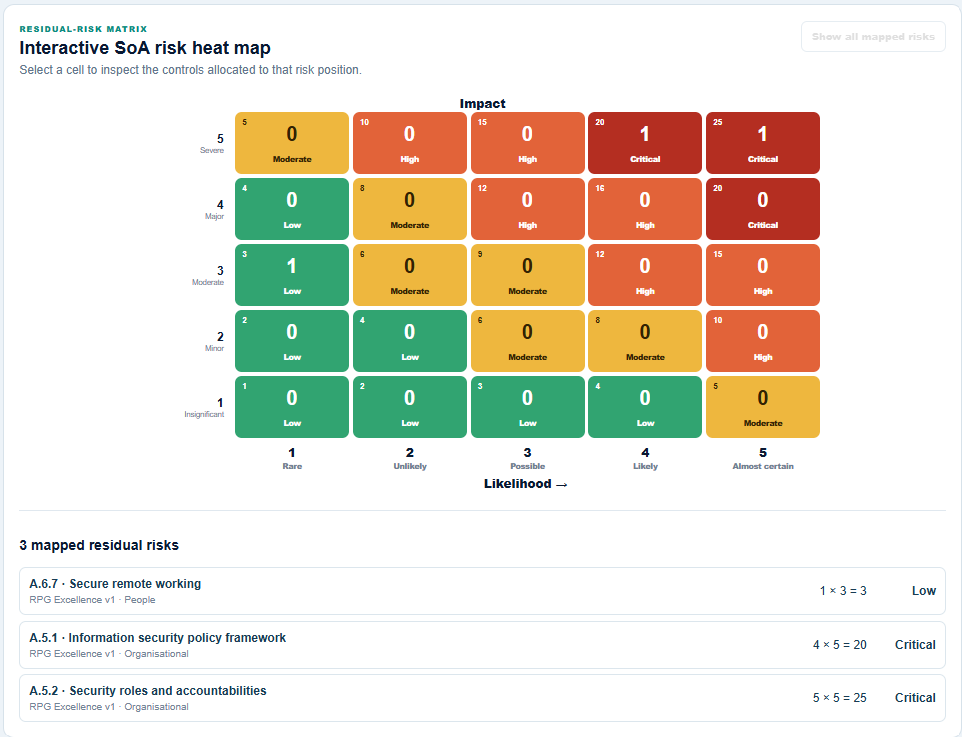Select the Moderate cell scored 6 in Minor row
Screen dimensions: 962x737
[528, 341]
